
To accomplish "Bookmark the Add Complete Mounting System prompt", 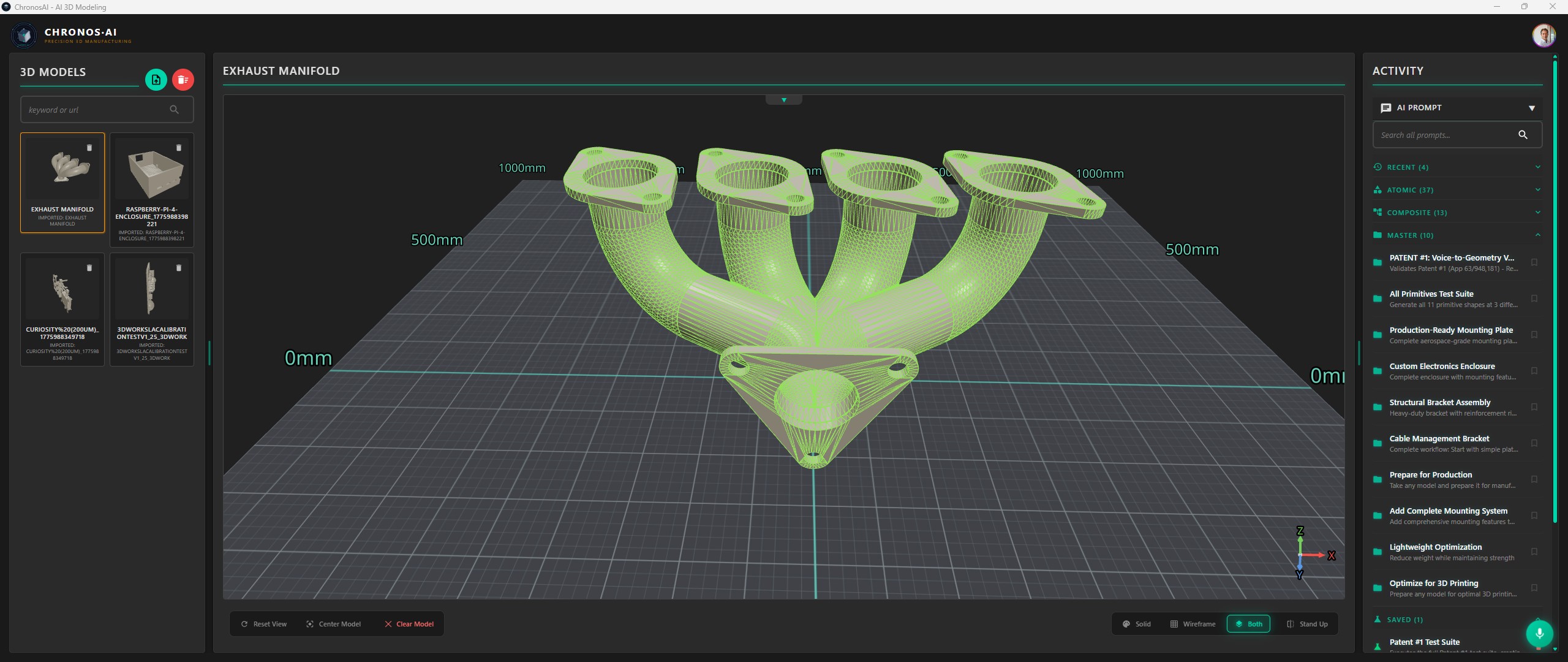I will tap(1534, 516).
